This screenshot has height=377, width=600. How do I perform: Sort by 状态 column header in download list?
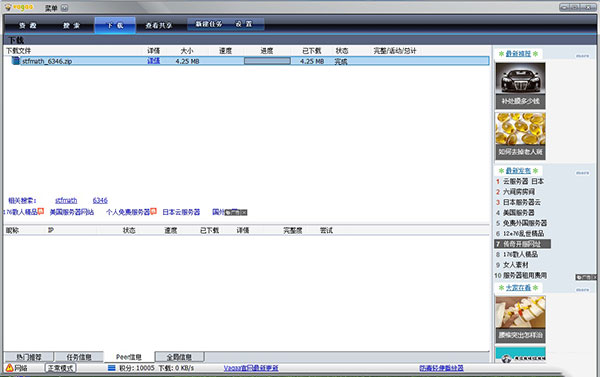[x=342, y=51]
